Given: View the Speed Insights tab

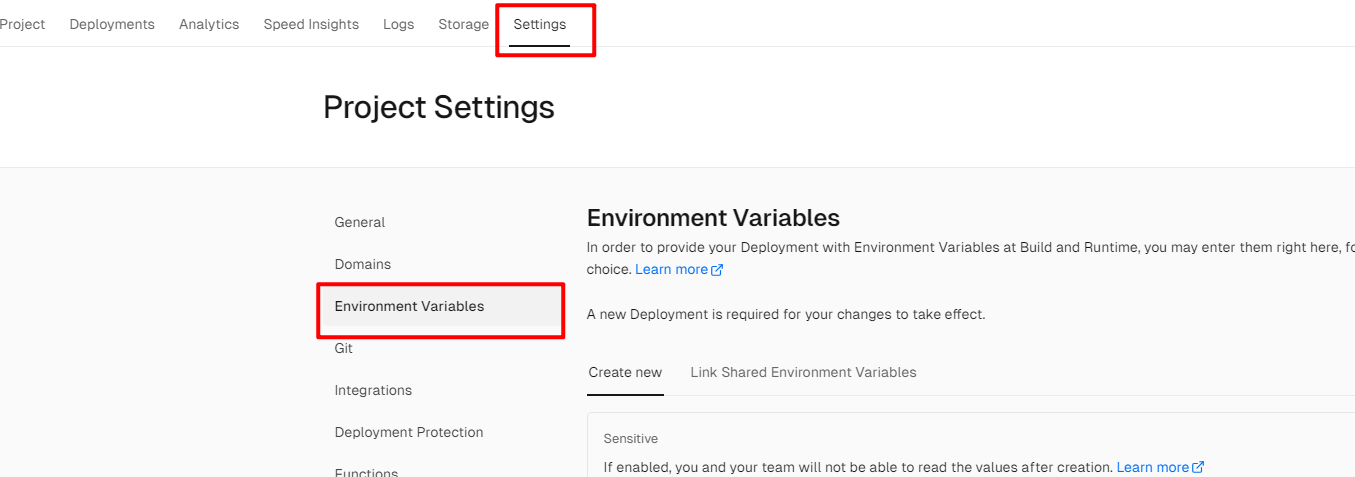Looking at the screenshot, I should click(311, 24).
